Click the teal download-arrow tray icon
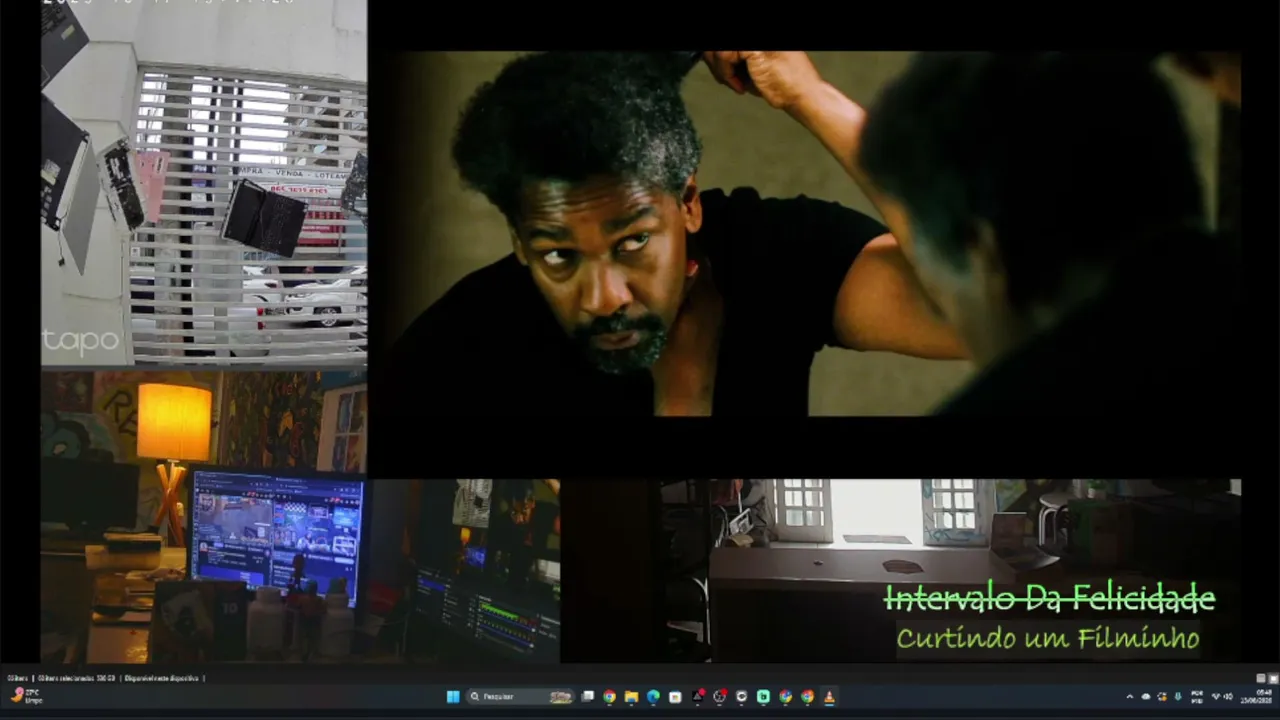 [x=1178, y=697]
